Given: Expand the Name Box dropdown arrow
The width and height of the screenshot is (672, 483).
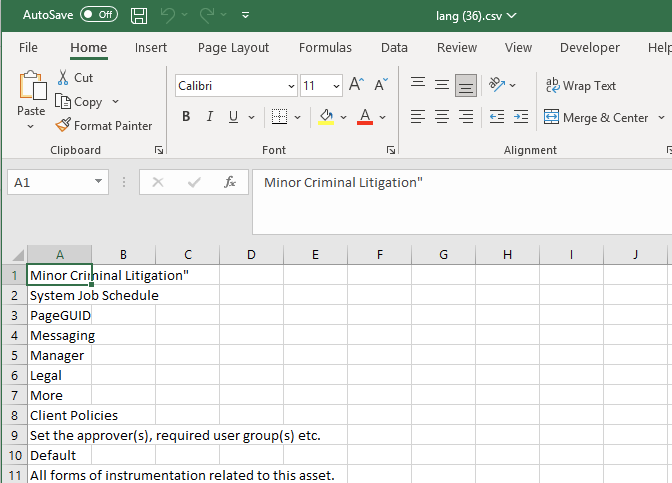Looking at the screenshot, I should (98, 182).
